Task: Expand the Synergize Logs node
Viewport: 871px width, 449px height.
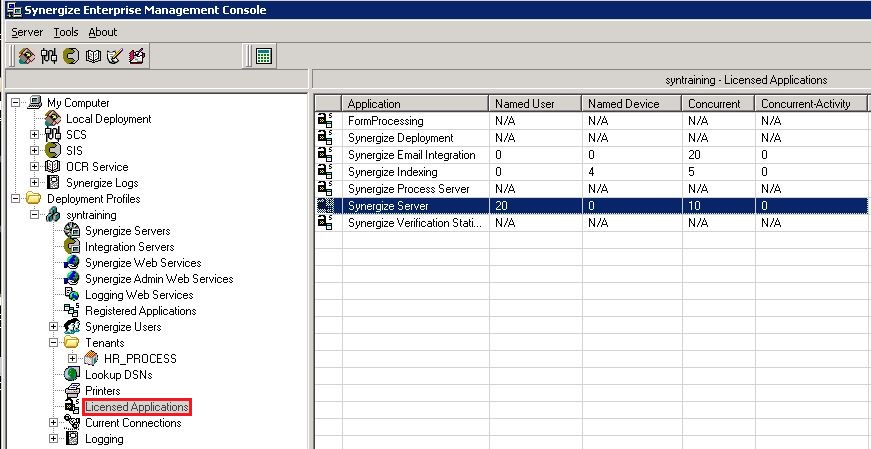Action: coord(34,183)
